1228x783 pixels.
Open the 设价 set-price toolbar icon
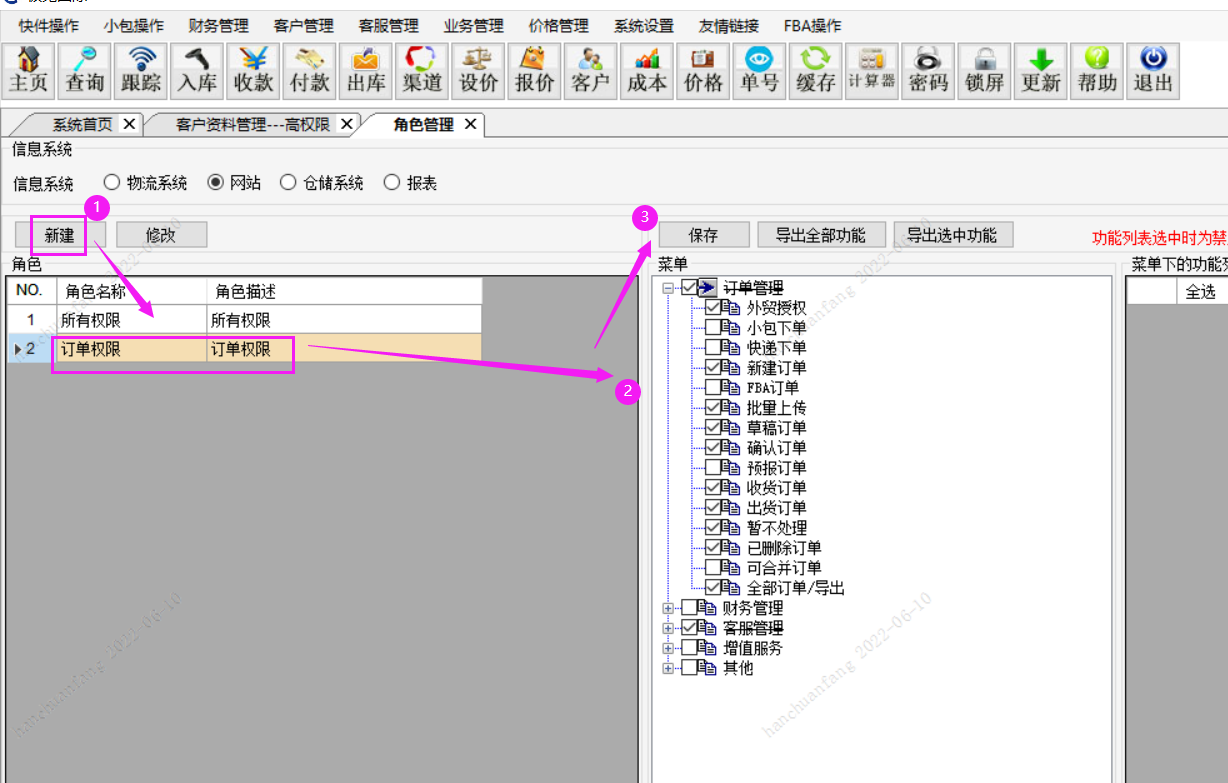(478, 71)
